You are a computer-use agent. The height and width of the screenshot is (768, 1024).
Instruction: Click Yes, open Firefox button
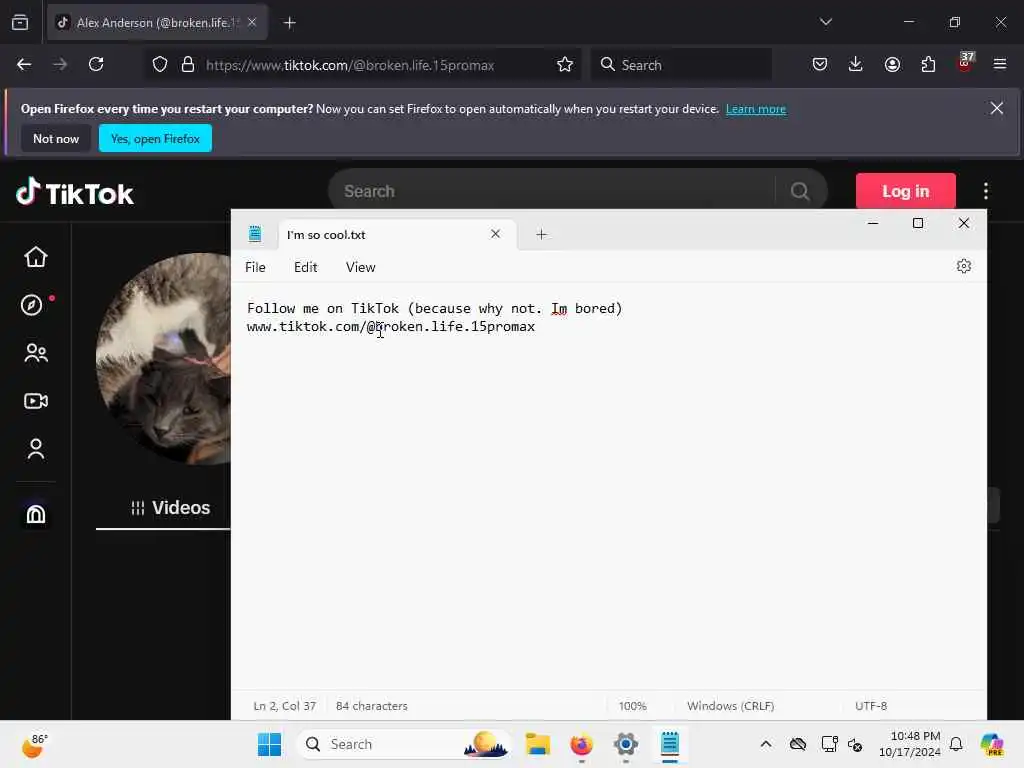155,138
